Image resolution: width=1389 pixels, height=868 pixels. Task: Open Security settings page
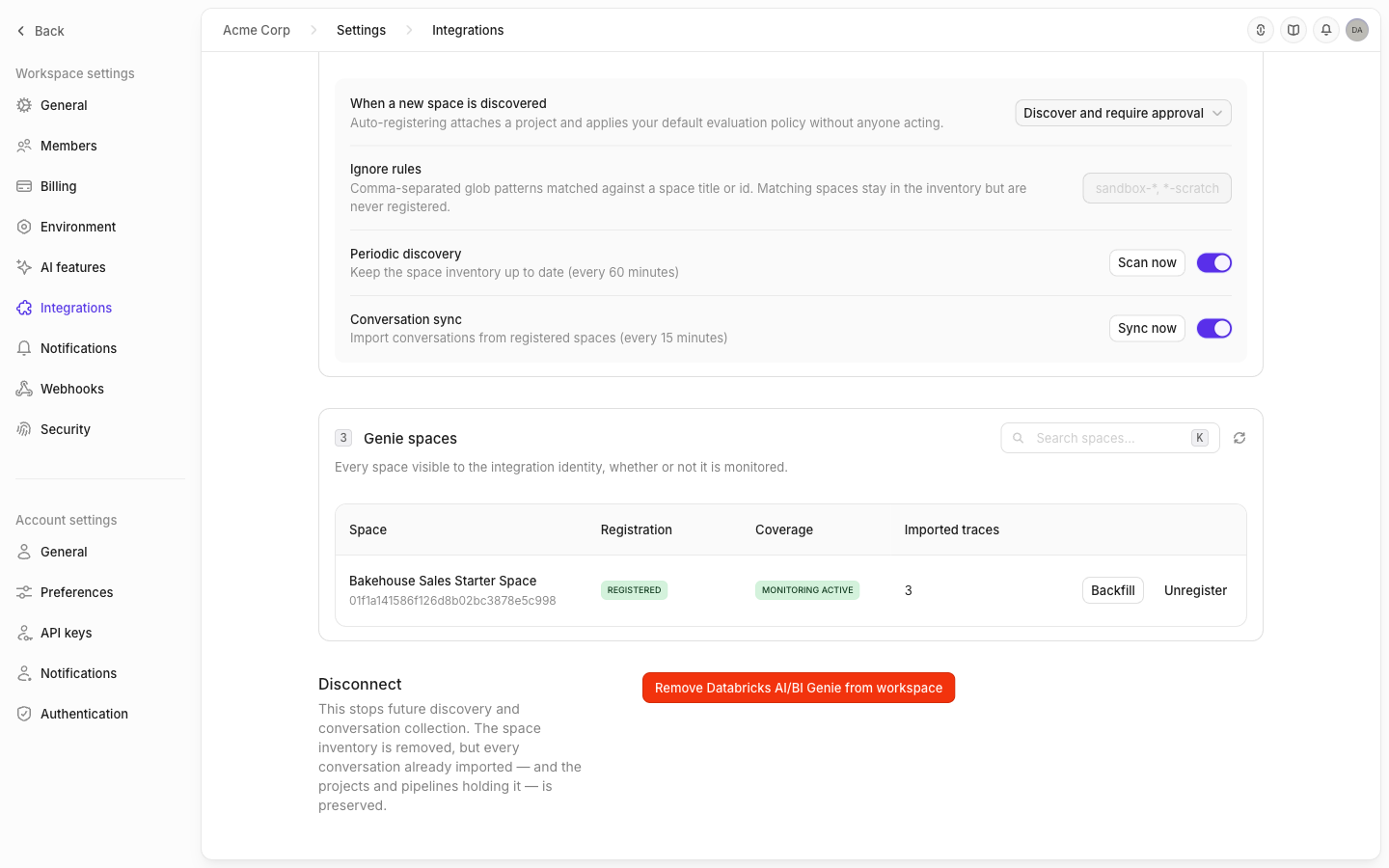pyautogui.click(x=66, y=429)
